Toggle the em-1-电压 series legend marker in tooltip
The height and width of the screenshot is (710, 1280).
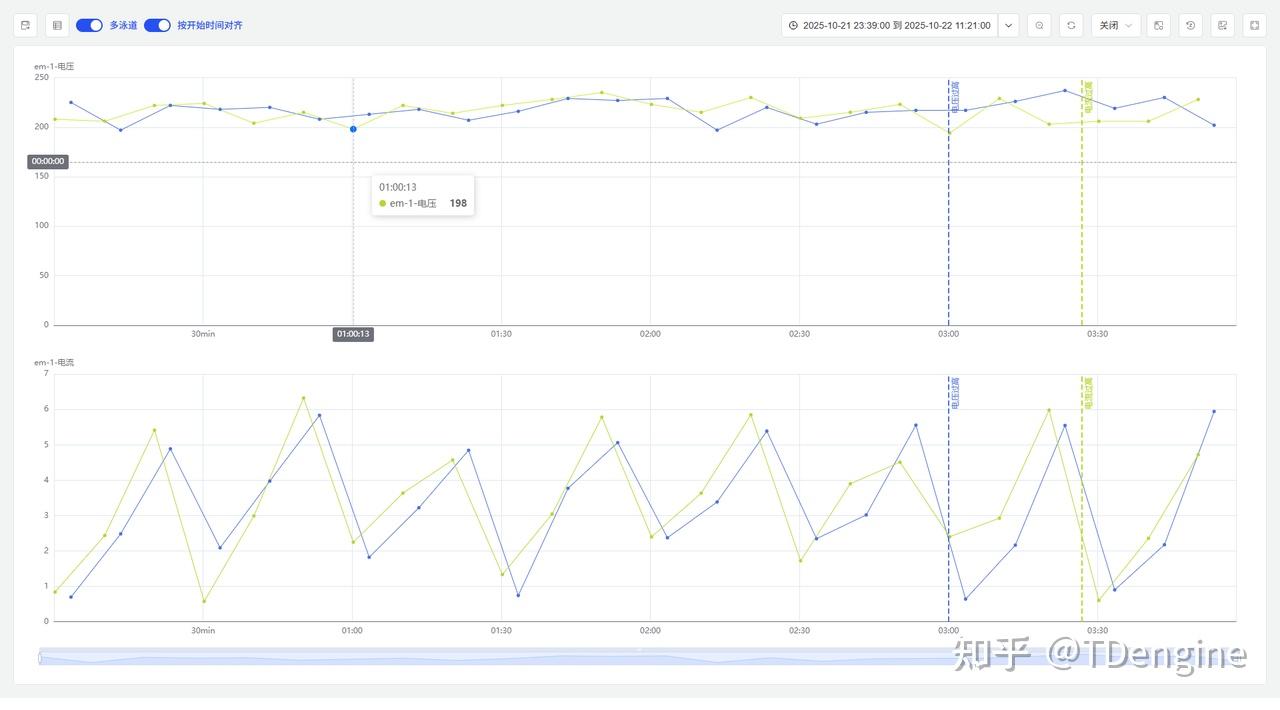pos(383,203)
